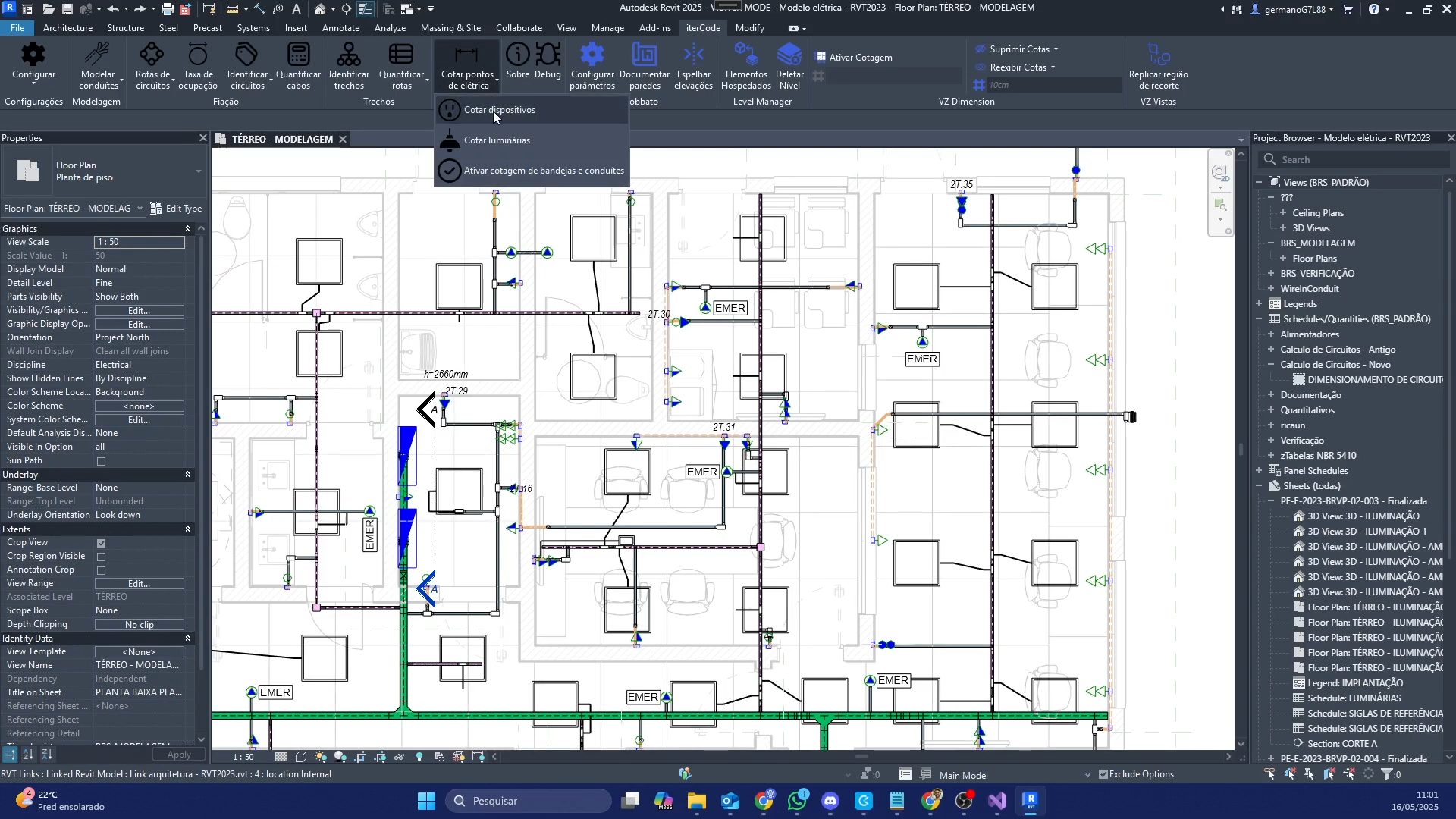Choose Cotar luminárias menu entry
Viewport: 1456px width, 819px height.
pyautogui.click(x=497, y=140)
